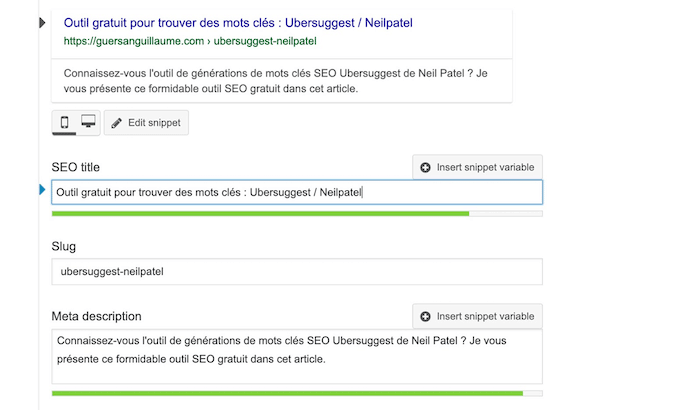Click the green guersanguillaume.com preview URL
The height and width of the screenshot is (410, 700).
tap(190, 41)
